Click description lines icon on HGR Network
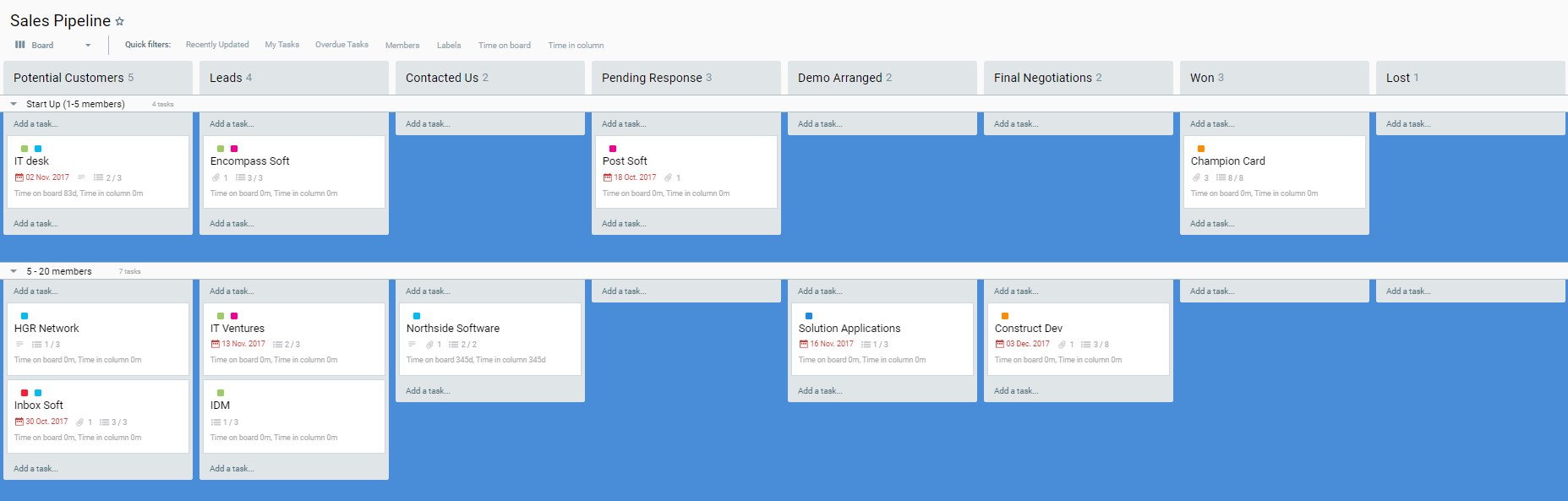The image size is (1568, 501). (x=19, y=344)
